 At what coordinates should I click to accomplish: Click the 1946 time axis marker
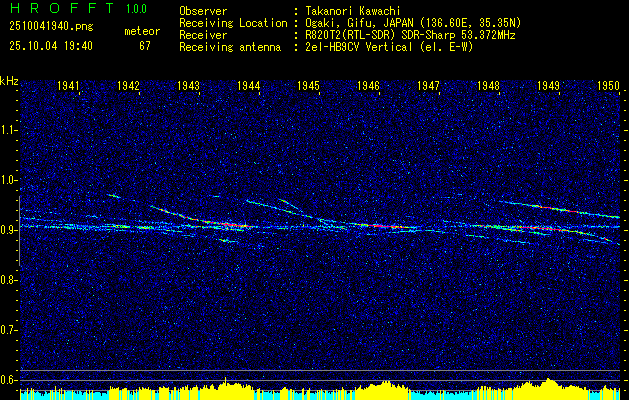point(369,85)
